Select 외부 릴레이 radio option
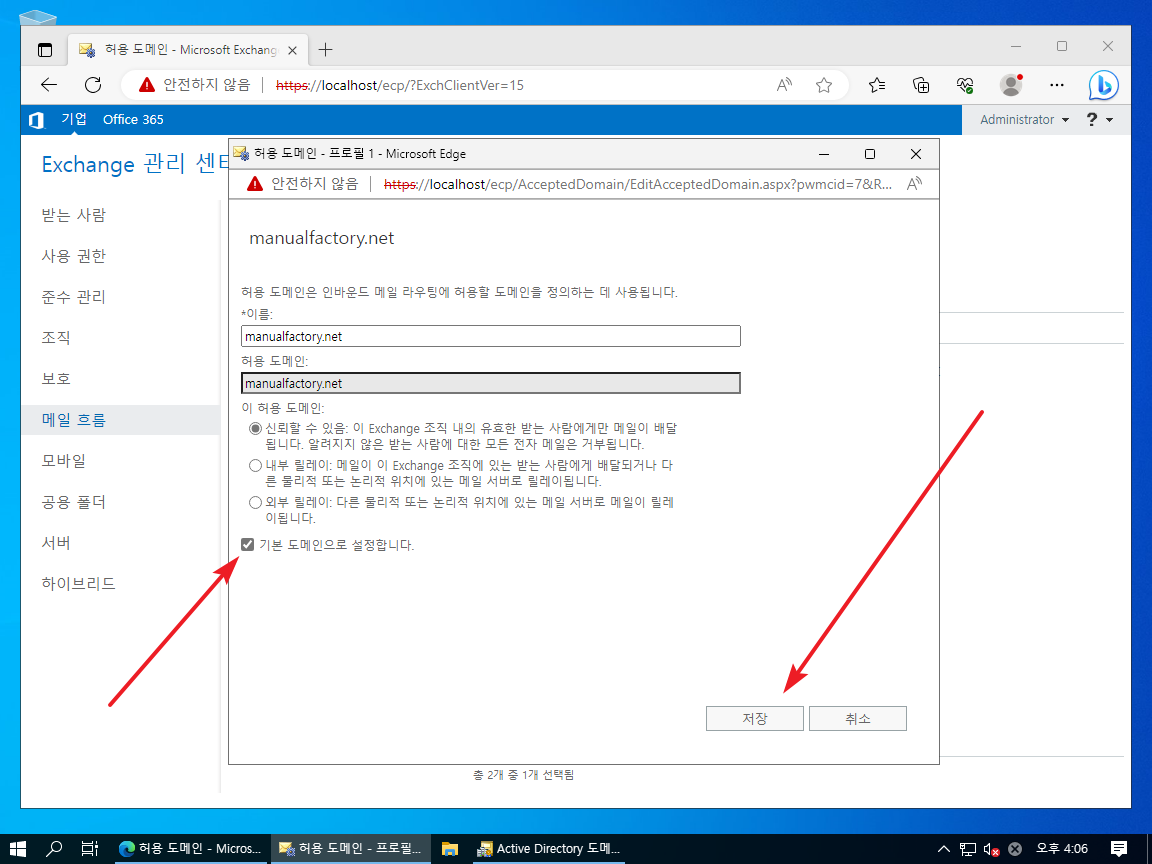This screenshot has width=1152, height=864. click(255, 503)
